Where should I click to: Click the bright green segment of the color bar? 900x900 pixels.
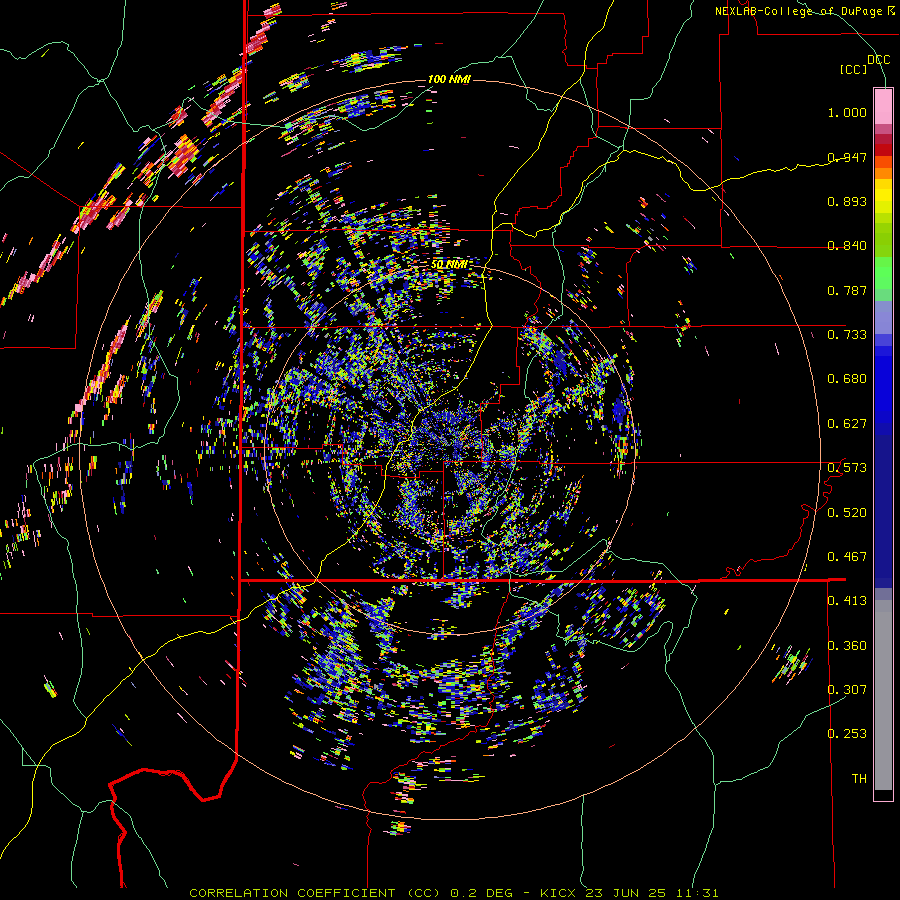coord(883,273)
